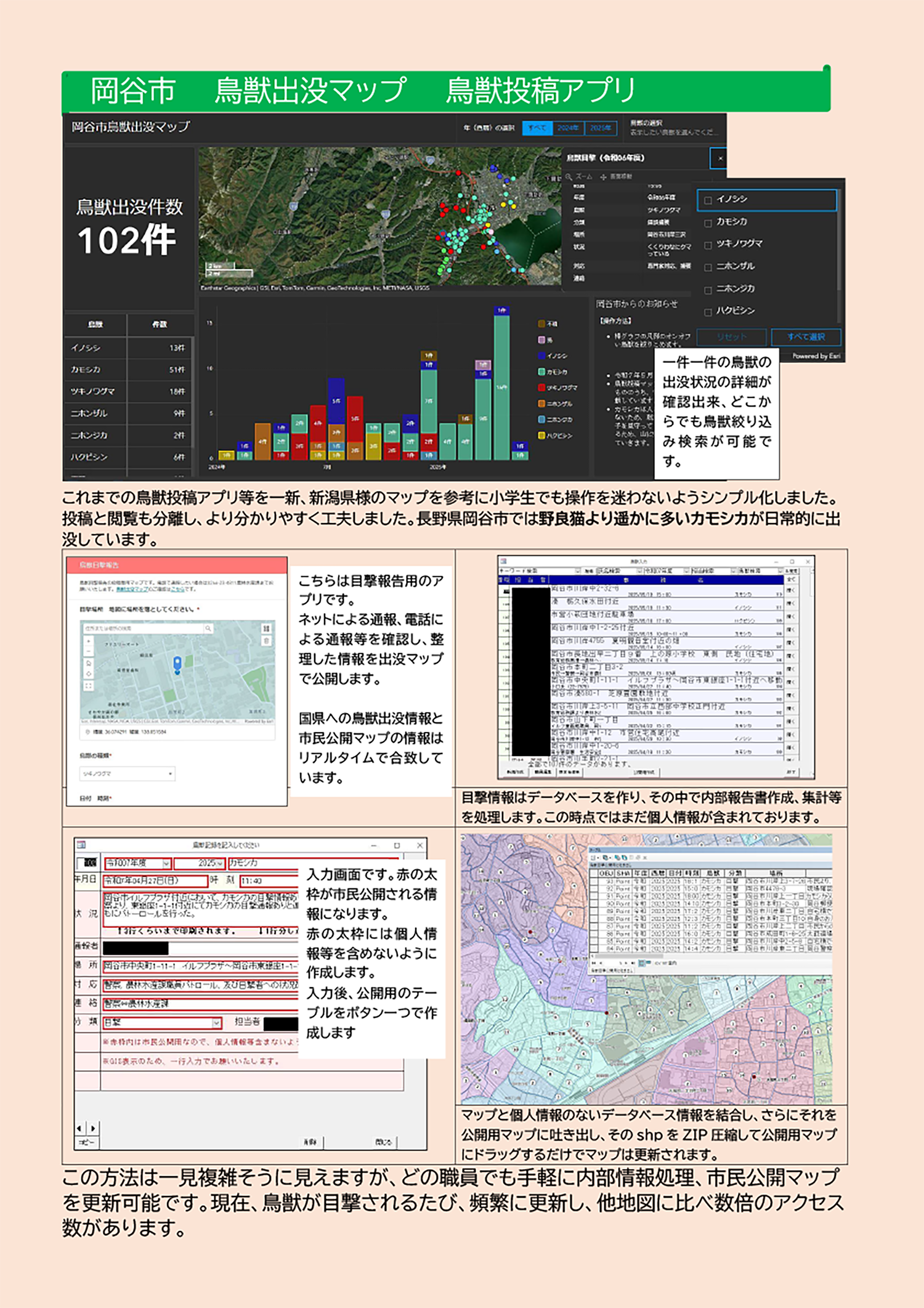Zoom in the sighting report map with plus

[x=89, y=641]
